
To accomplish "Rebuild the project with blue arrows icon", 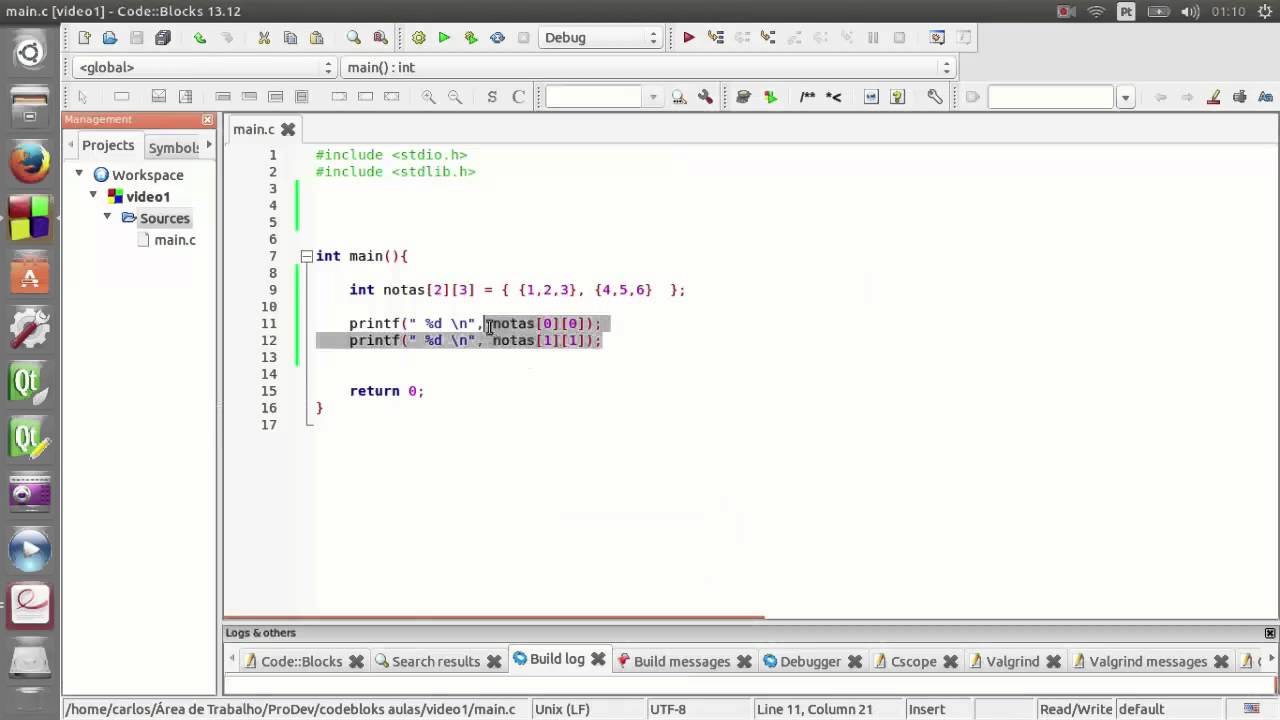I will (497, 38).
